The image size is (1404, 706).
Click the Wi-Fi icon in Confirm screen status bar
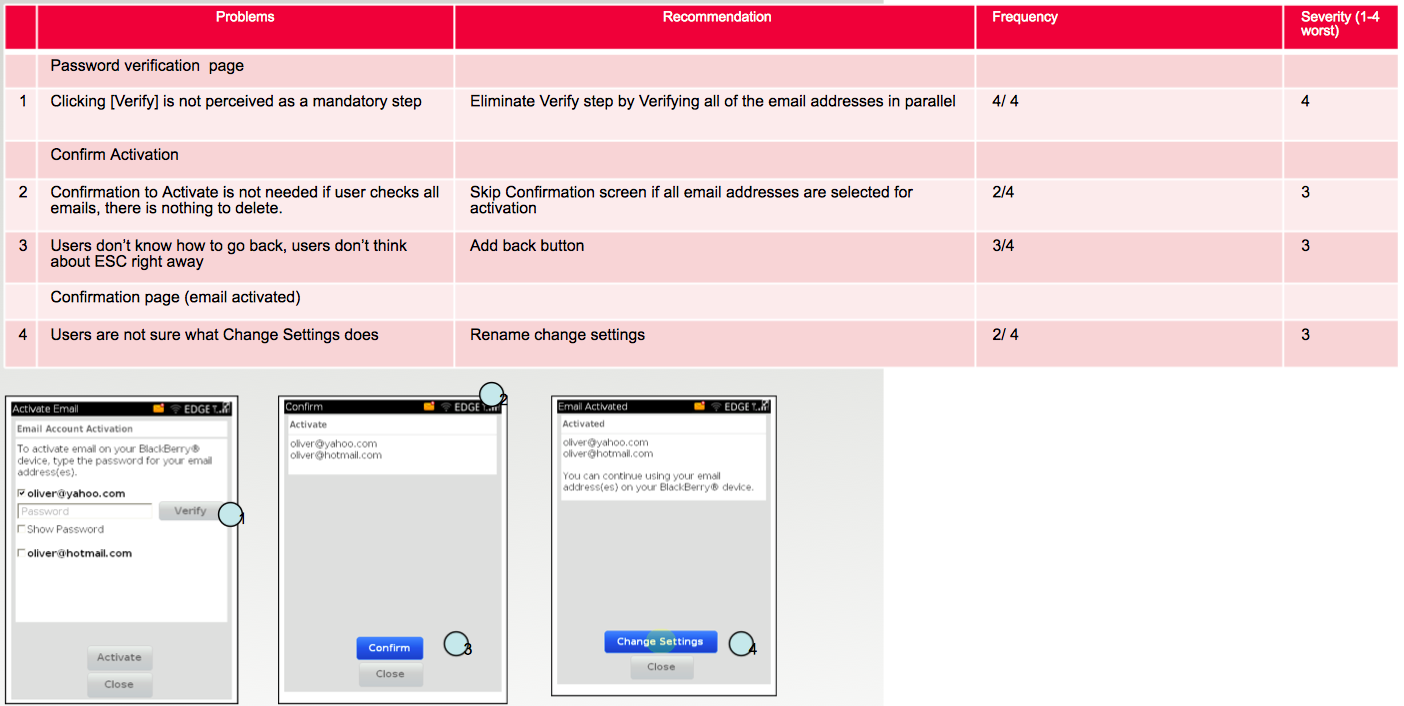point(445,407)
